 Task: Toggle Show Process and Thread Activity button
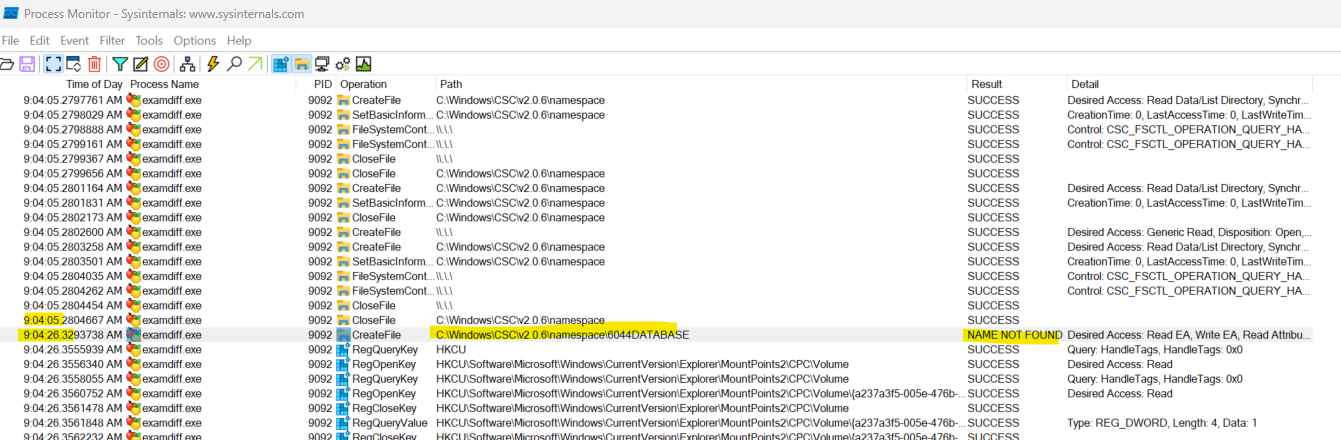click(343, 64)
